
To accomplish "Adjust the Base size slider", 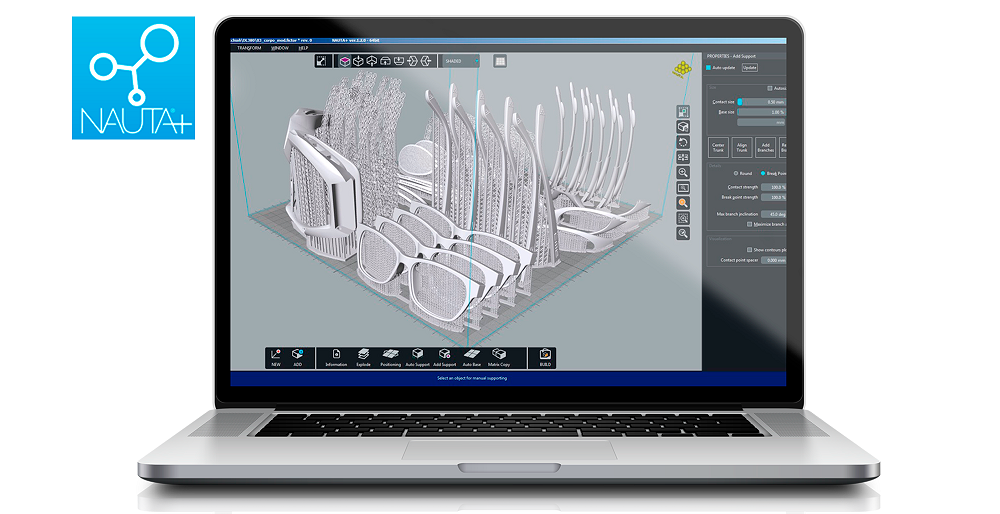I will point(761,112).
